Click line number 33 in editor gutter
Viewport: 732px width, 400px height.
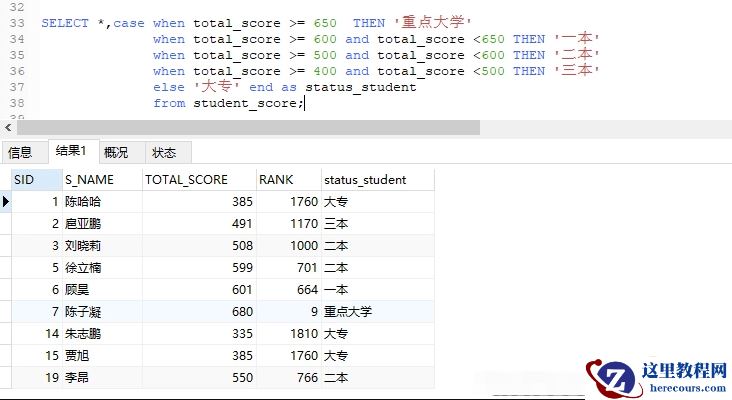tap(17, 23)
